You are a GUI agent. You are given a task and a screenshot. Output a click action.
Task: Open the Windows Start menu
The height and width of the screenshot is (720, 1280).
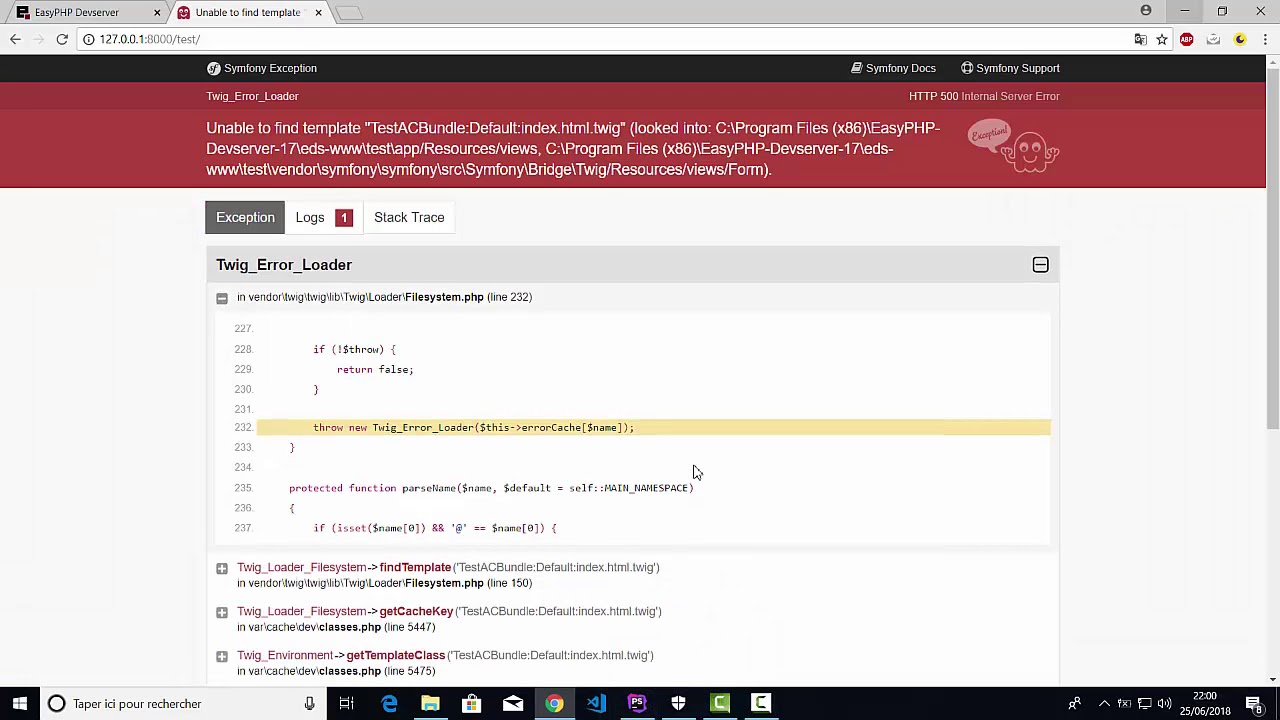pyautogui.click(x=20, y=704)
